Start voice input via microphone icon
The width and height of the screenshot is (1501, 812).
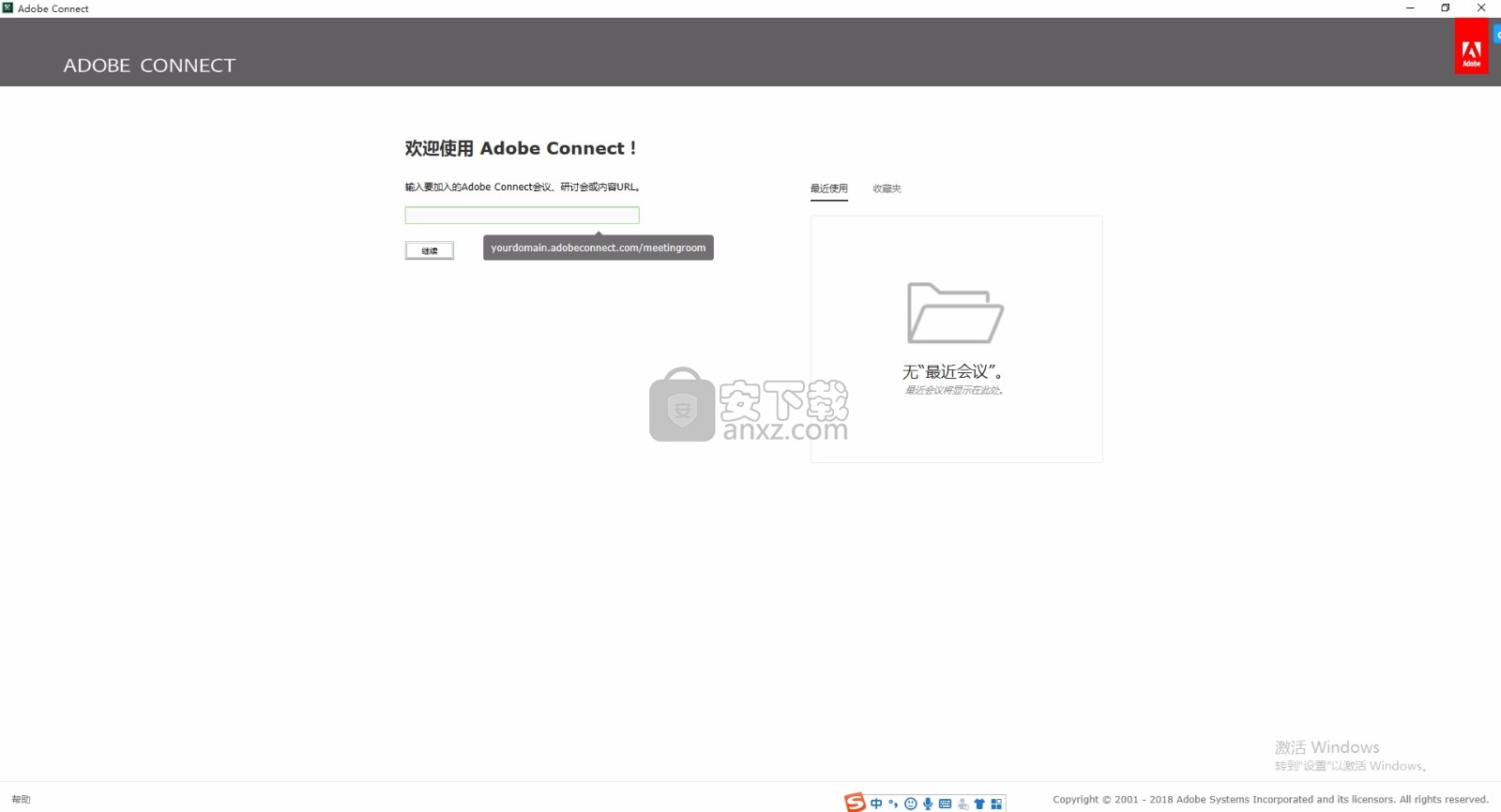coord(928,804)
